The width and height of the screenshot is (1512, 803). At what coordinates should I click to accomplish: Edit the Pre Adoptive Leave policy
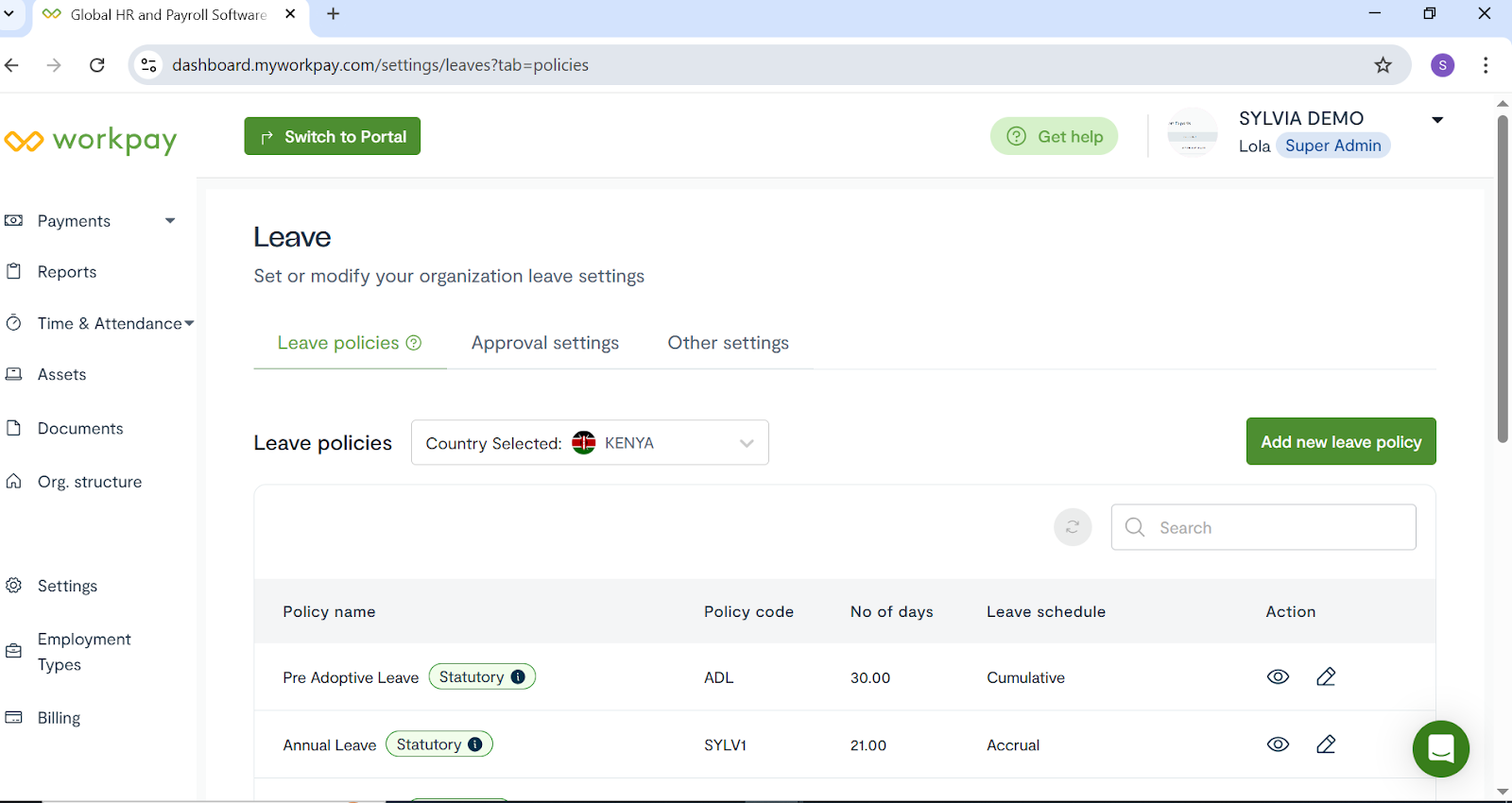click(x=1326, y=676)
